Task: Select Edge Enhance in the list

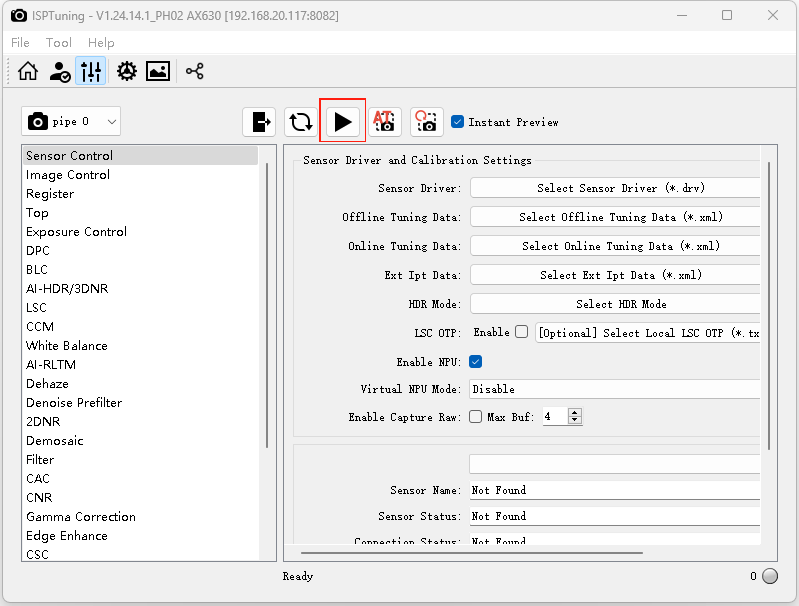Action: pos(140,536)
